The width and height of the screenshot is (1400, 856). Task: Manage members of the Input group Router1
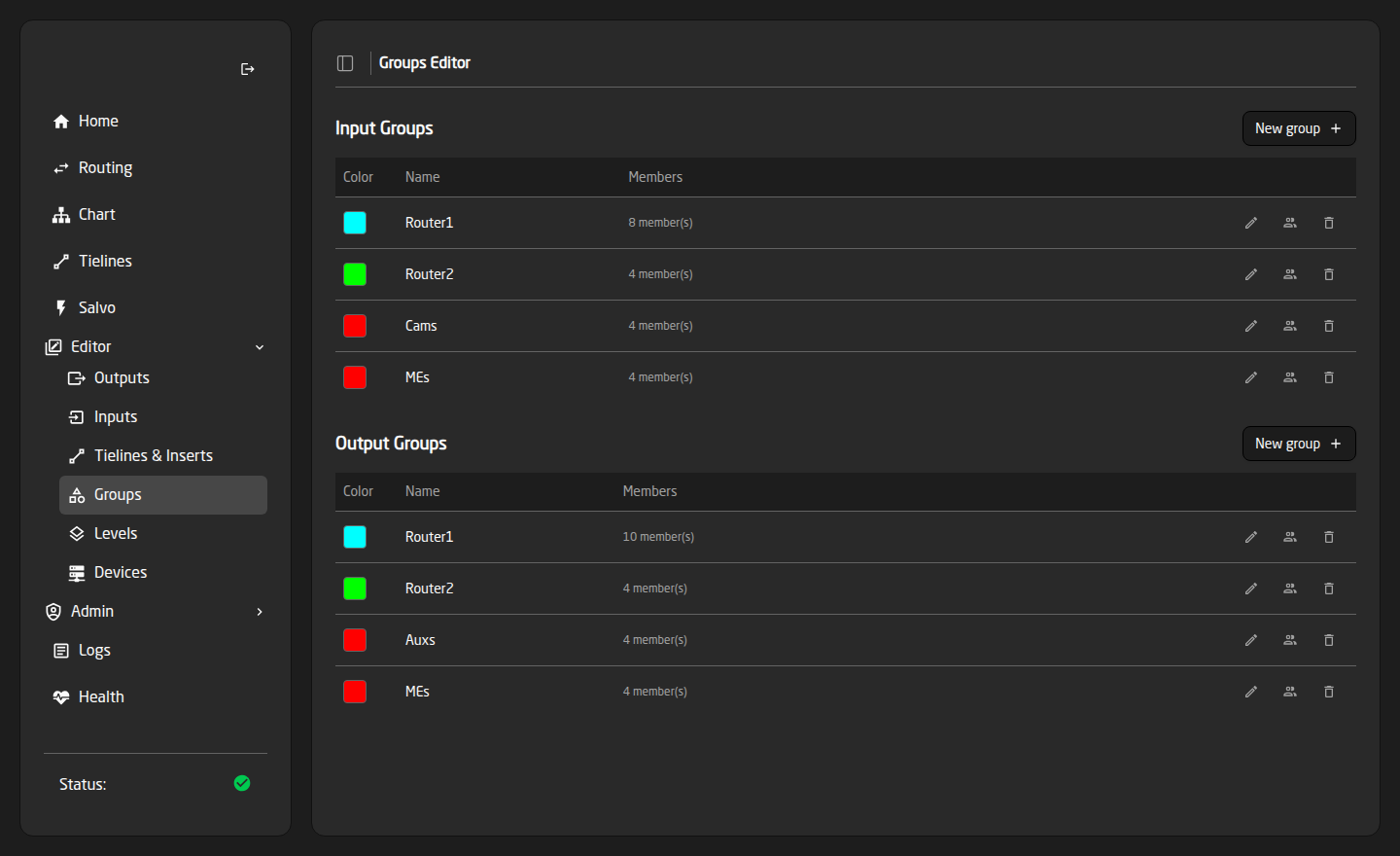1290,223
